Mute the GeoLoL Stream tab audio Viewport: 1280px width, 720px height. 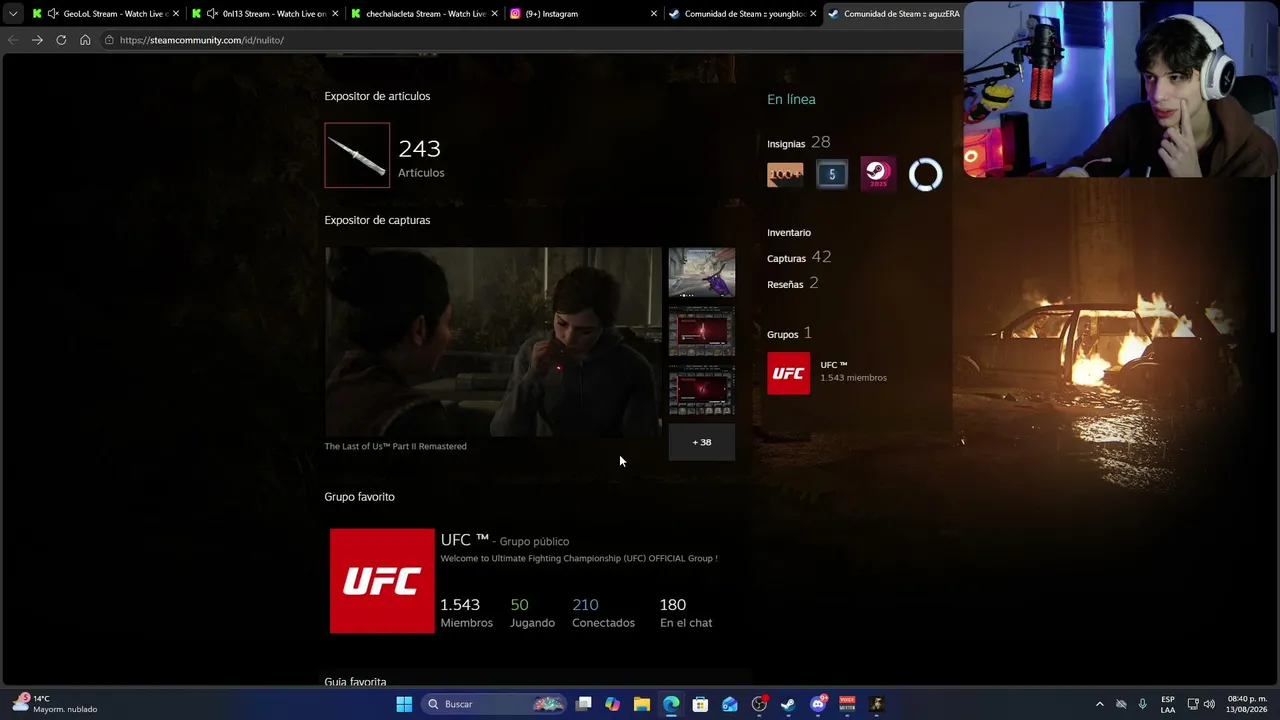(53, 14)
